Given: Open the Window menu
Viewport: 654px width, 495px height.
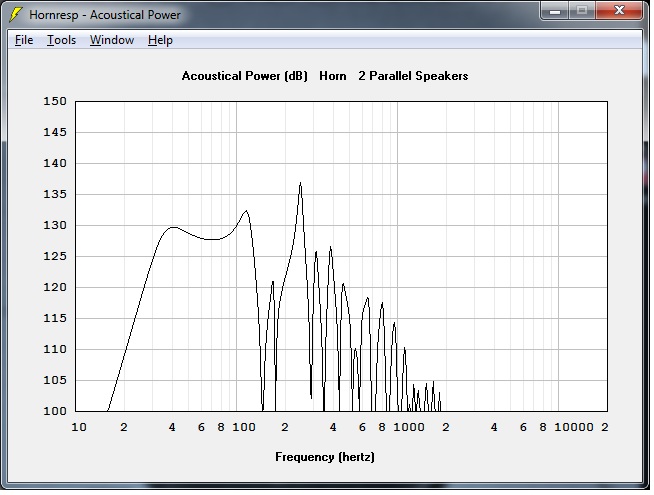Looking at the screenshot, I should click(x=112, y=40).
